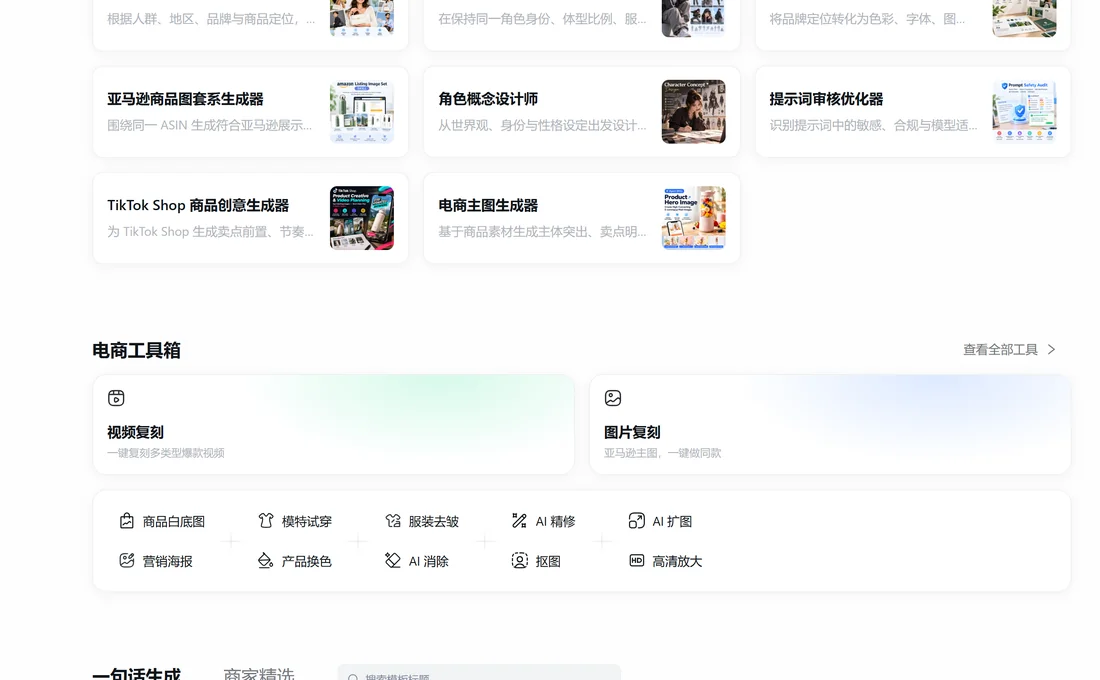The height and width of the screenshot is (680, 1100).
Task: Click the 高清放大 HD icon
Action: 636,561
